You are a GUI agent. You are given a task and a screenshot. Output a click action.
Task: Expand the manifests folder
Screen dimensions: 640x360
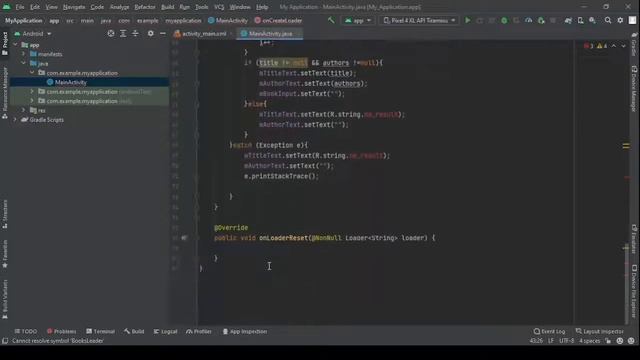tap(24, 54)
